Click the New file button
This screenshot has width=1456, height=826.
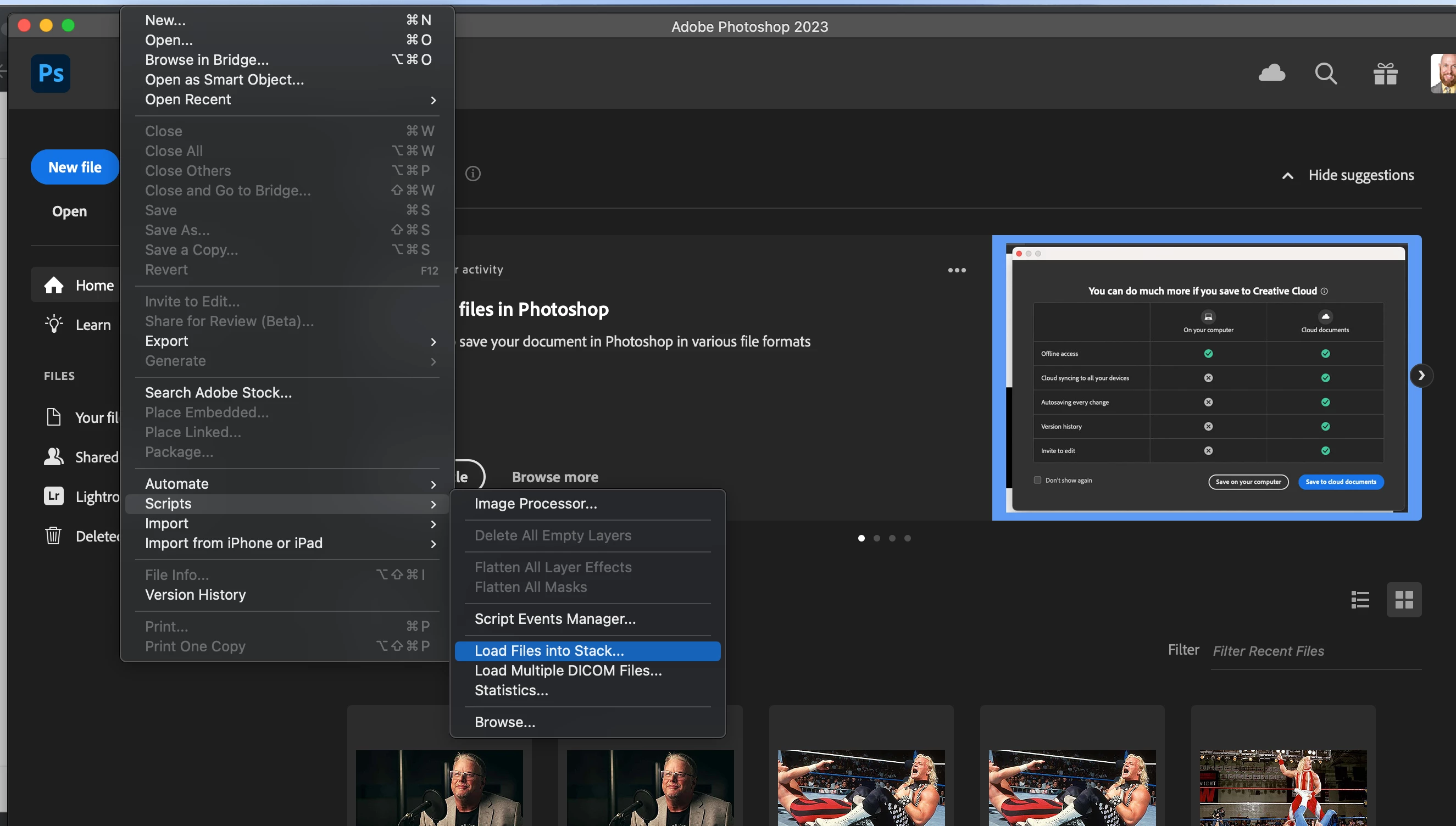click(x=75, y=168)
